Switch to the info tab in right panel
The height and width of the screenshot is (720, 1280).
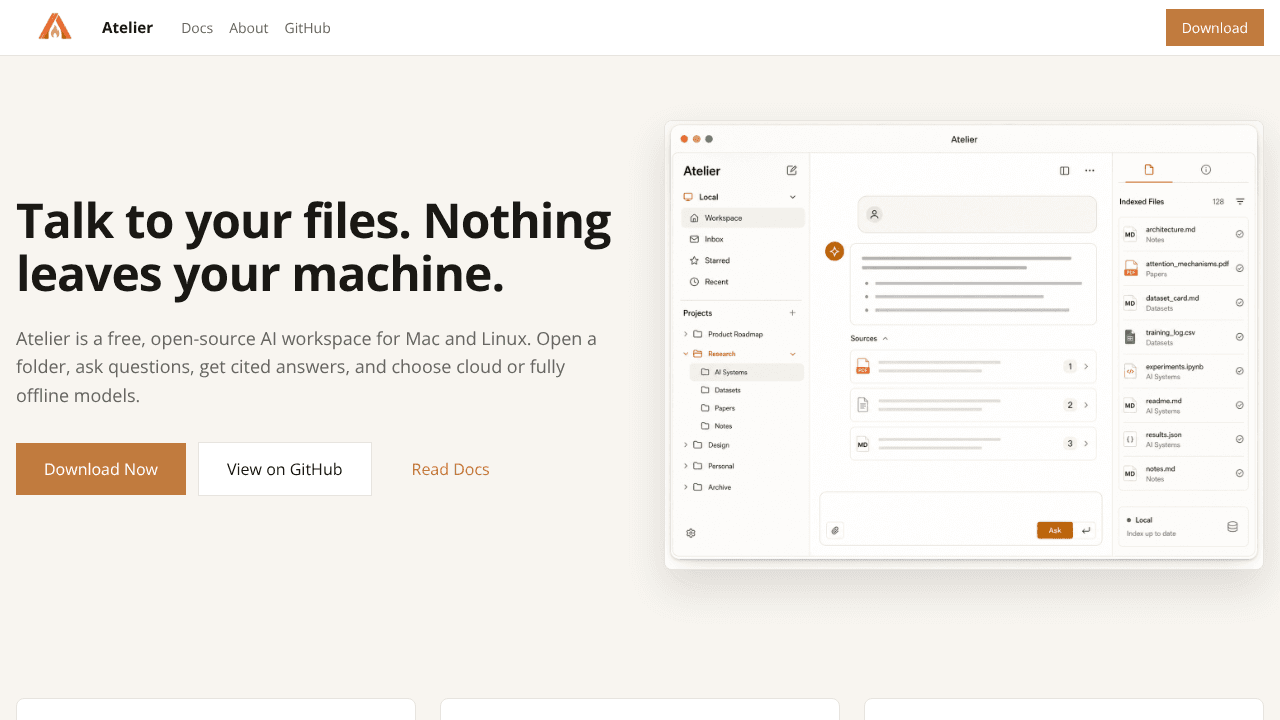(x=1206, y=170)
